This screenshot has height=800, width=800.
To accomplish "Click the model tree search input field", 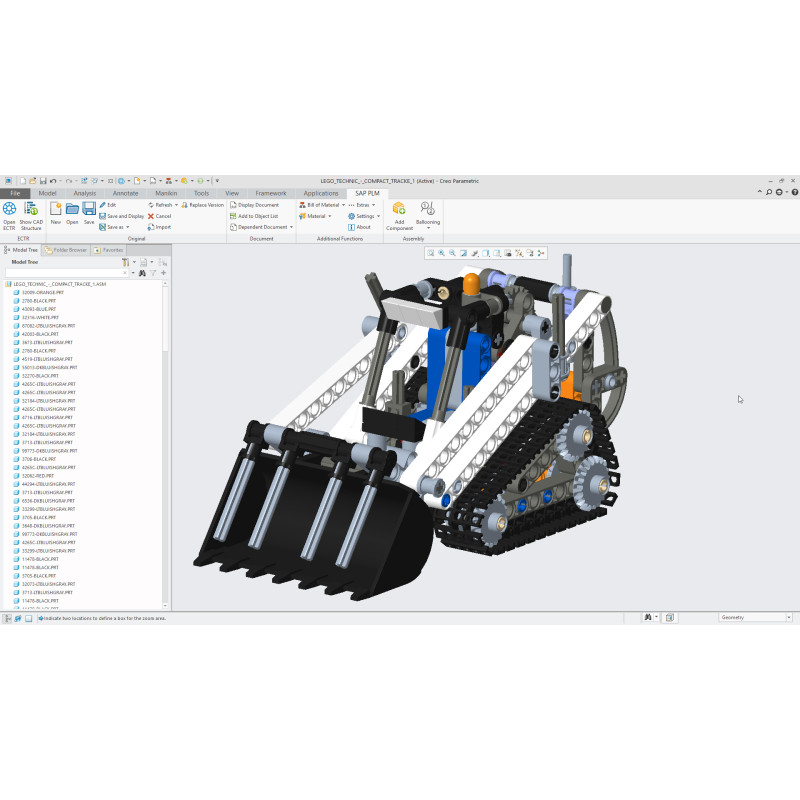I will 64,272.
